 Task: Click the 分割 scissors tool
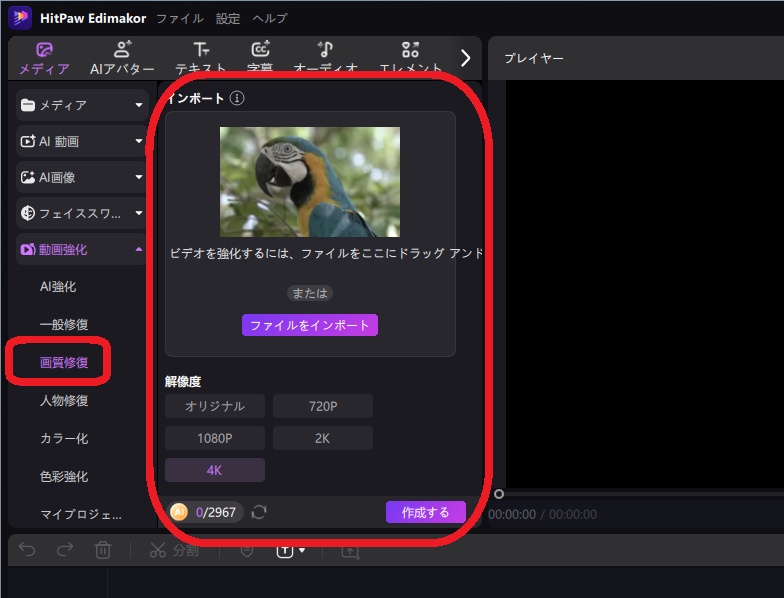pos(174,550)
